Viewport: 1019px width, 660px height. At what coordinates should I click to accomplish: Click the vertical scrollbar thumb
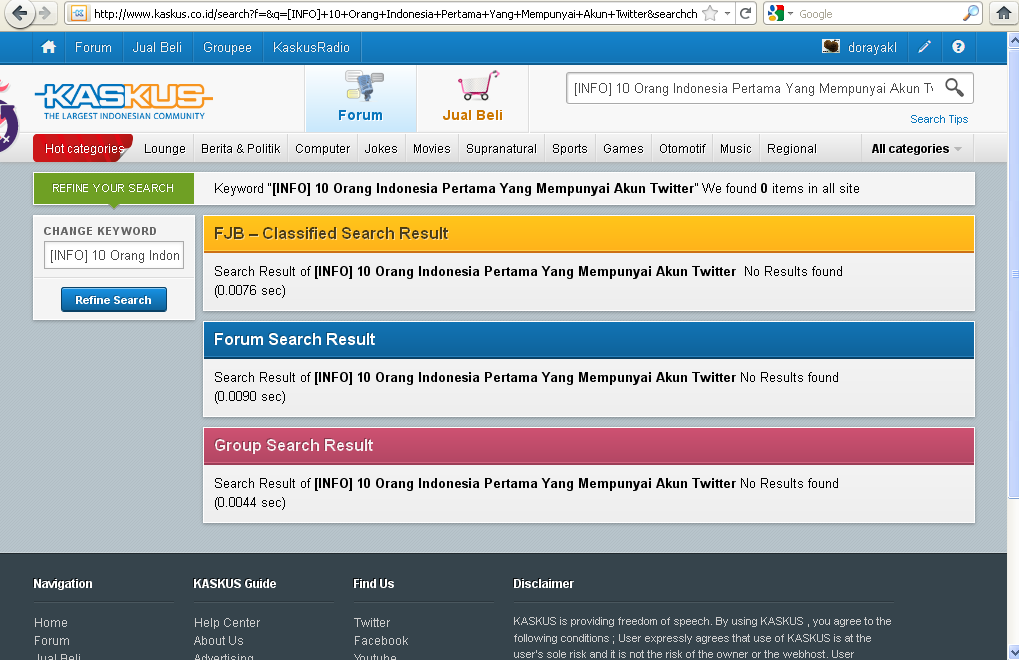[1013, 273]
